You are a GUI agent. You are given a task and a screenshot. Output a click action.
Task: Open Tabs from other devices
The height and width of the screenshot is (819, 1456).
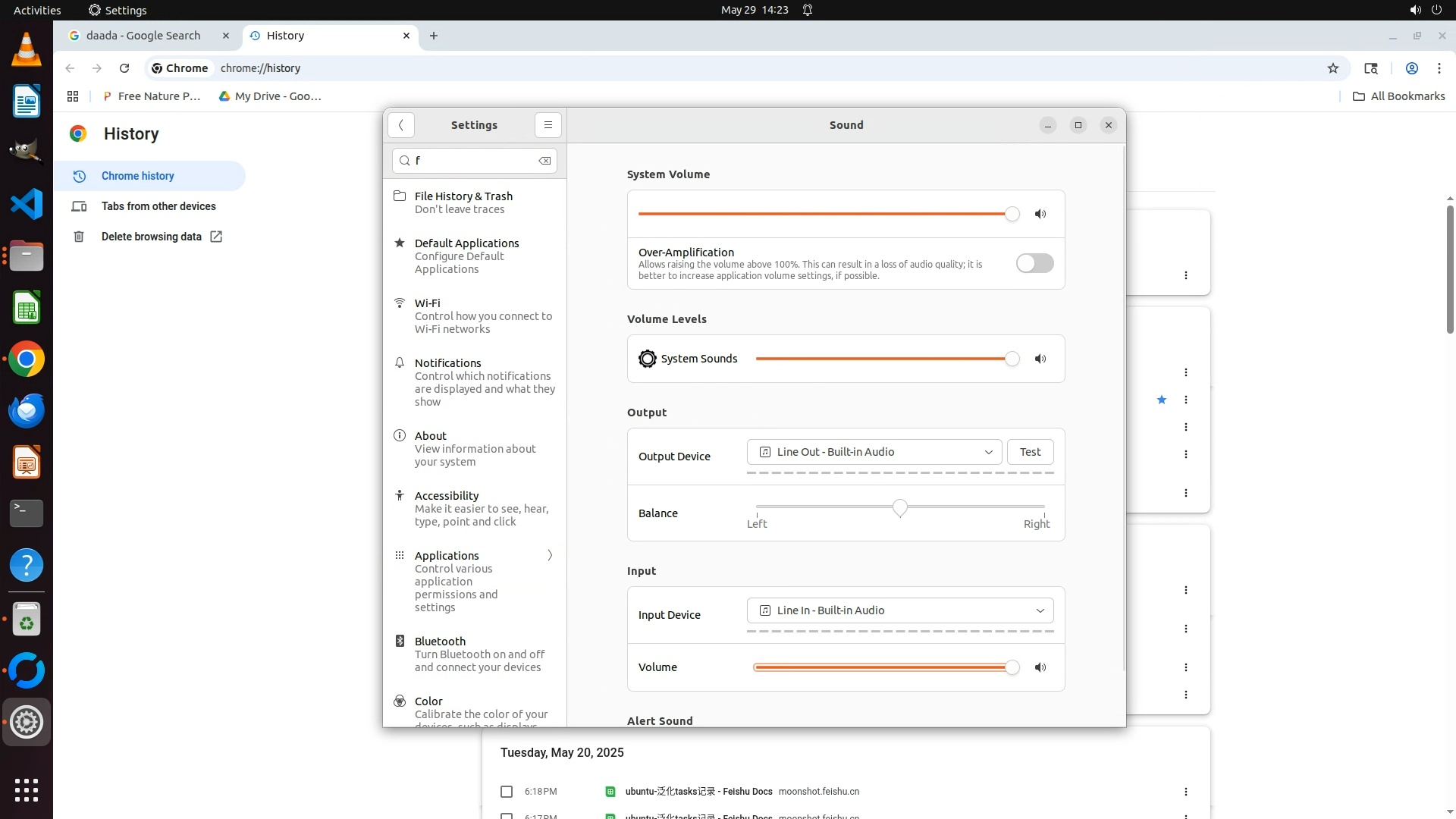pyautogui.click(x=158, y=206)
